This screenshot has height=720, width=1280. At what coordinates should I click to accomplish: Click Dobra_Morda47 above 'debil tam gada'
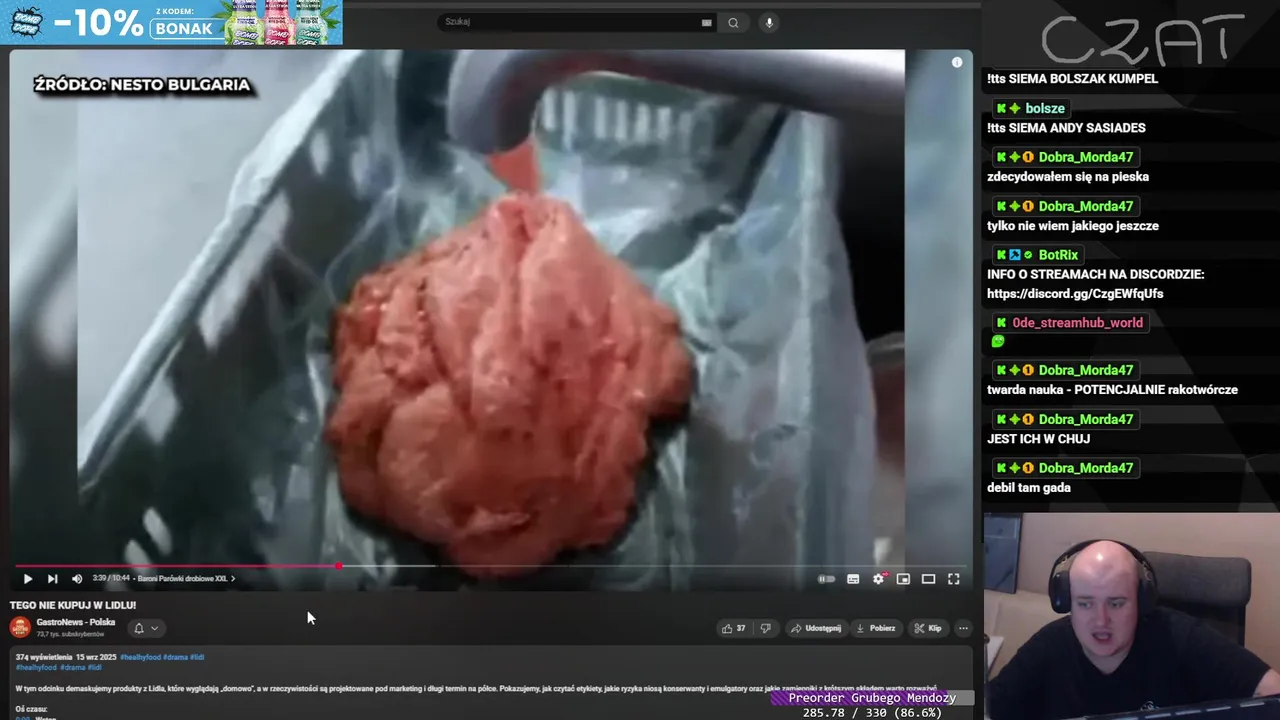[x=1085, y=468]
